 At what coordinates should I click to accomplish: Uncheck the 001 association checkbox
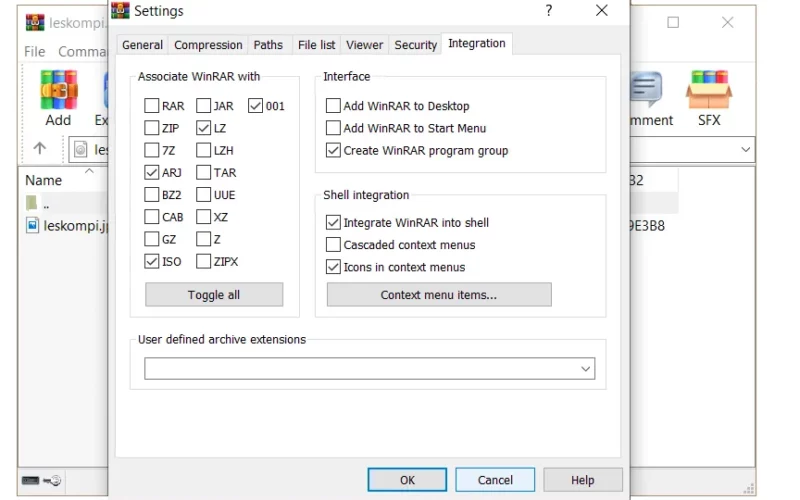[255, 106]
